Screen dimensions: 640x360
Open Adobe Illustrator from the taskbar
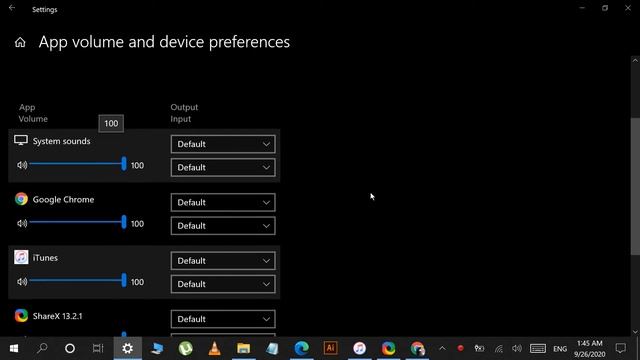pos(331,348)
